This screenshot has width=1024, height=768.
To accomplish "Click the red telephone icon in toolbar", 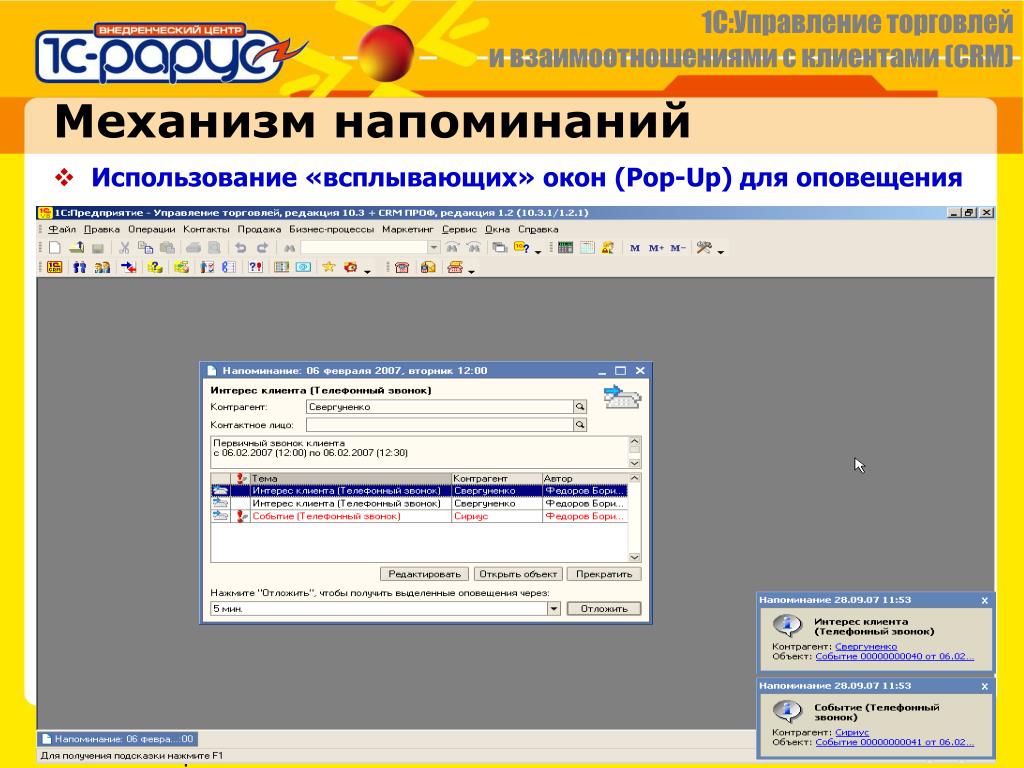I will 402,267.
